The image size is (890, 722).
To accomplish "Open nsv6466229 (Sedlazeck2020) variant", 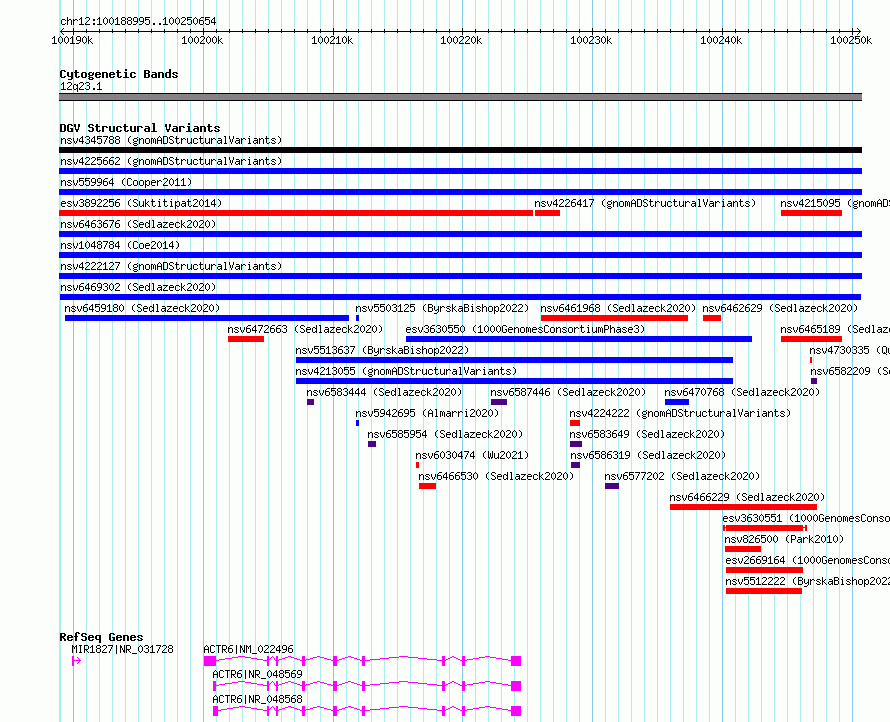I will [x=747, y=497].
